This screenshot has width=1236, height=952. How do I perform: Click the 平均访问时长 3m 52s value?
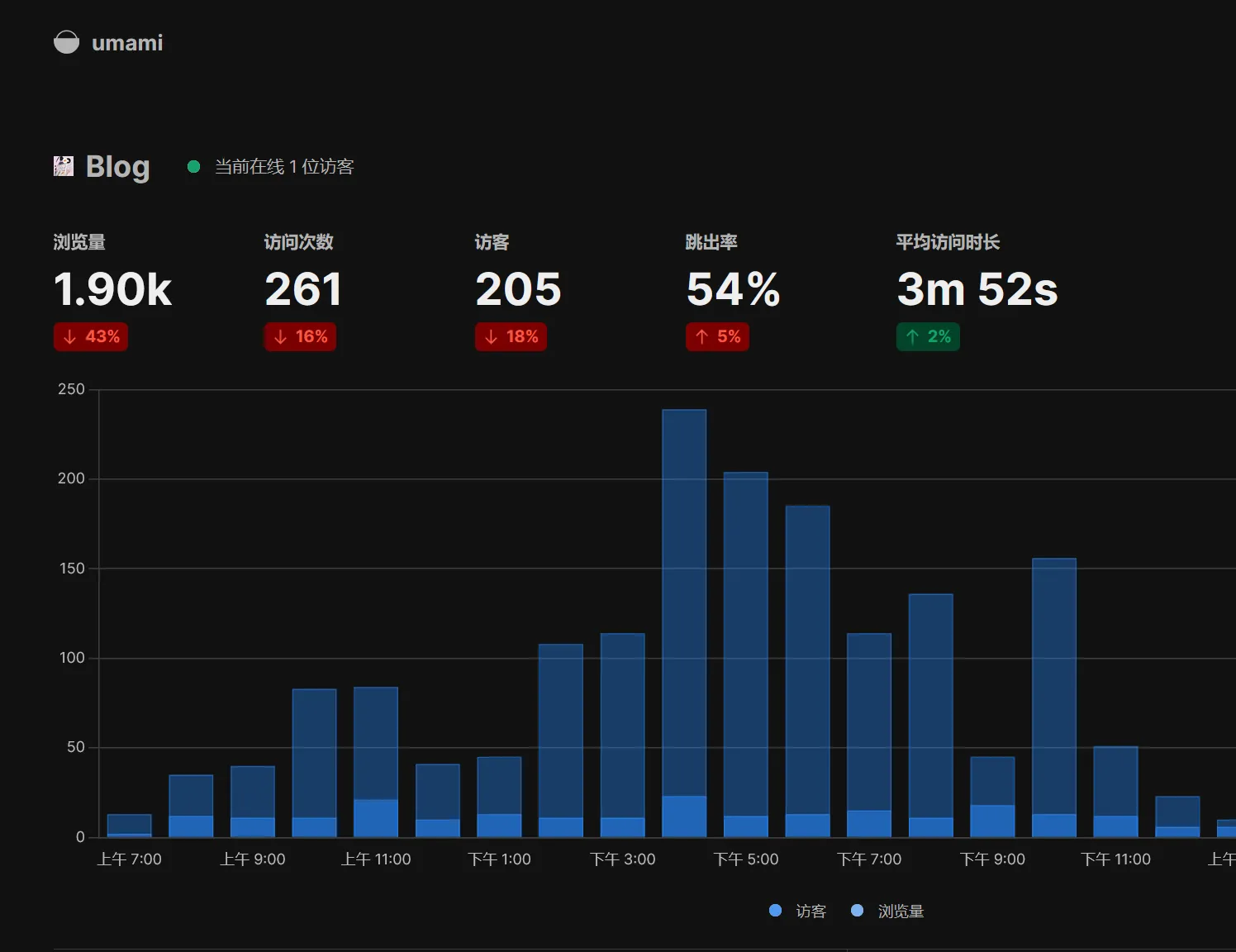click(x=977, y=289)
